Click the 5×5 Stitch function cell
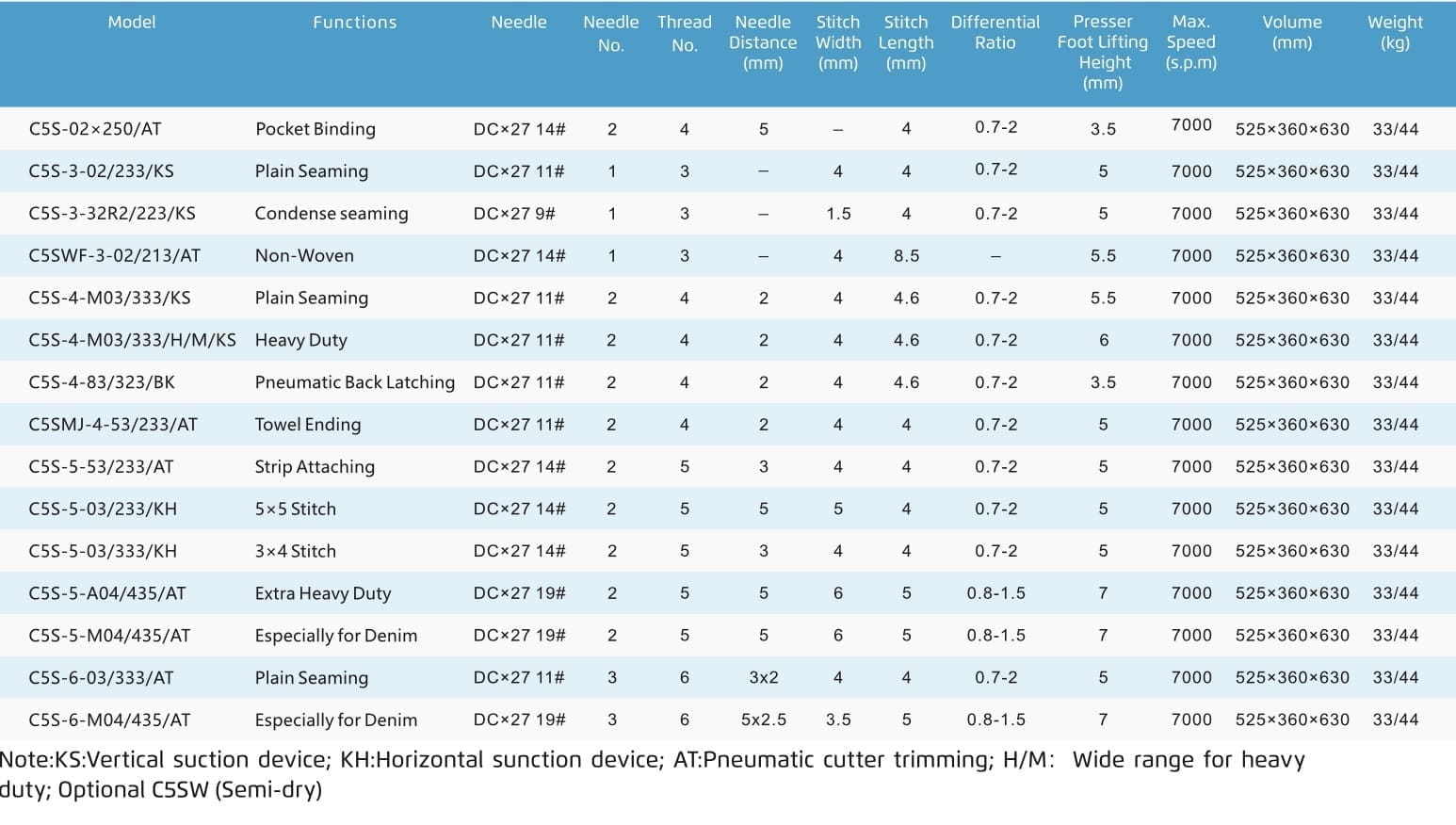1456x825 pixels. pos(296,509)
